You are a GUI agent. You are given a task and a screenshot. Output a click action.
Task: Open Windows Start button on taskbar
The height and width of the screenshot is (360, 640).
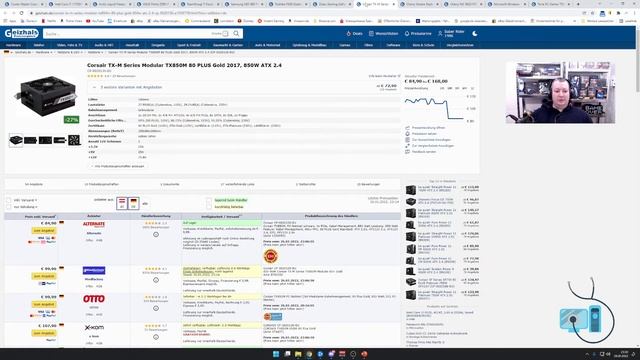276,354
